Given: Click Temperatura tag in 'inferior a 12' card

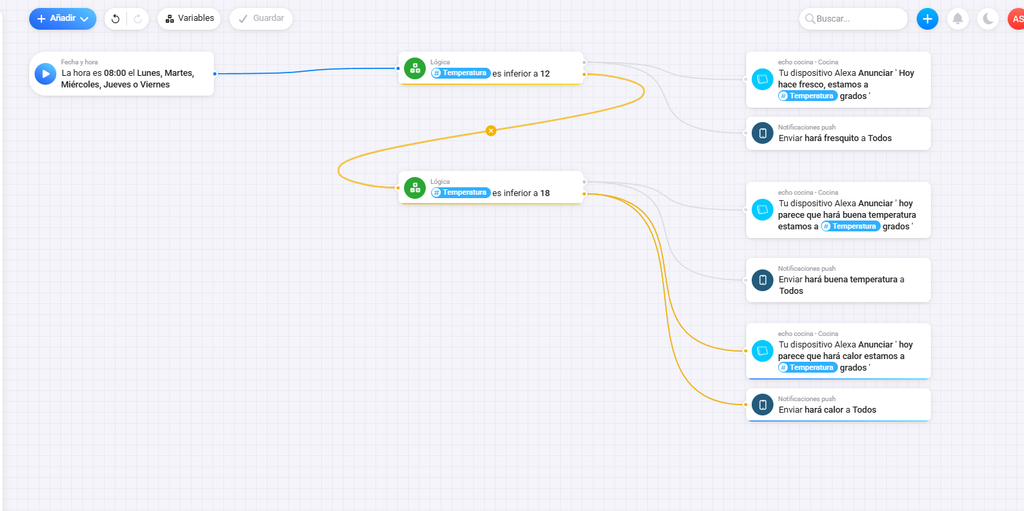Looking at the screenshot, I should point(460,74).
